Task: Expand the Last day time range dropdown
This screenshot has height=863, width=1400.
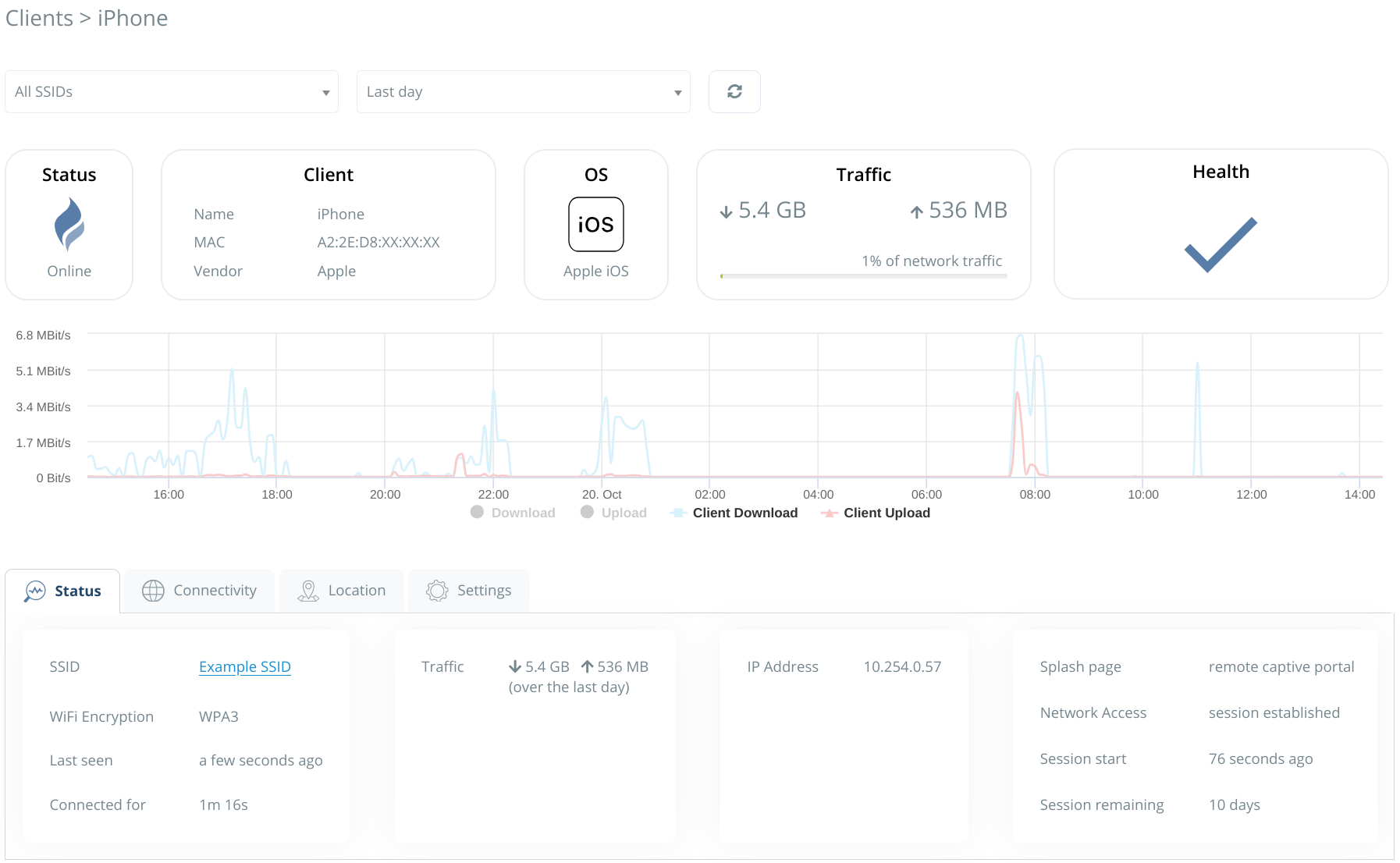Action: coord(523,92)
